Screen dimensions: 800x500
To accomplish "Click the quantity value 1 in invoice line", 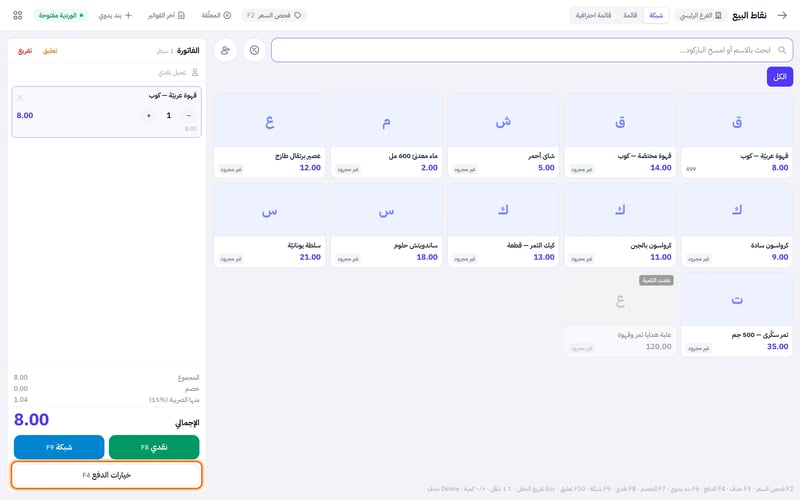I will pyautogui.click(x=168, y=115).
